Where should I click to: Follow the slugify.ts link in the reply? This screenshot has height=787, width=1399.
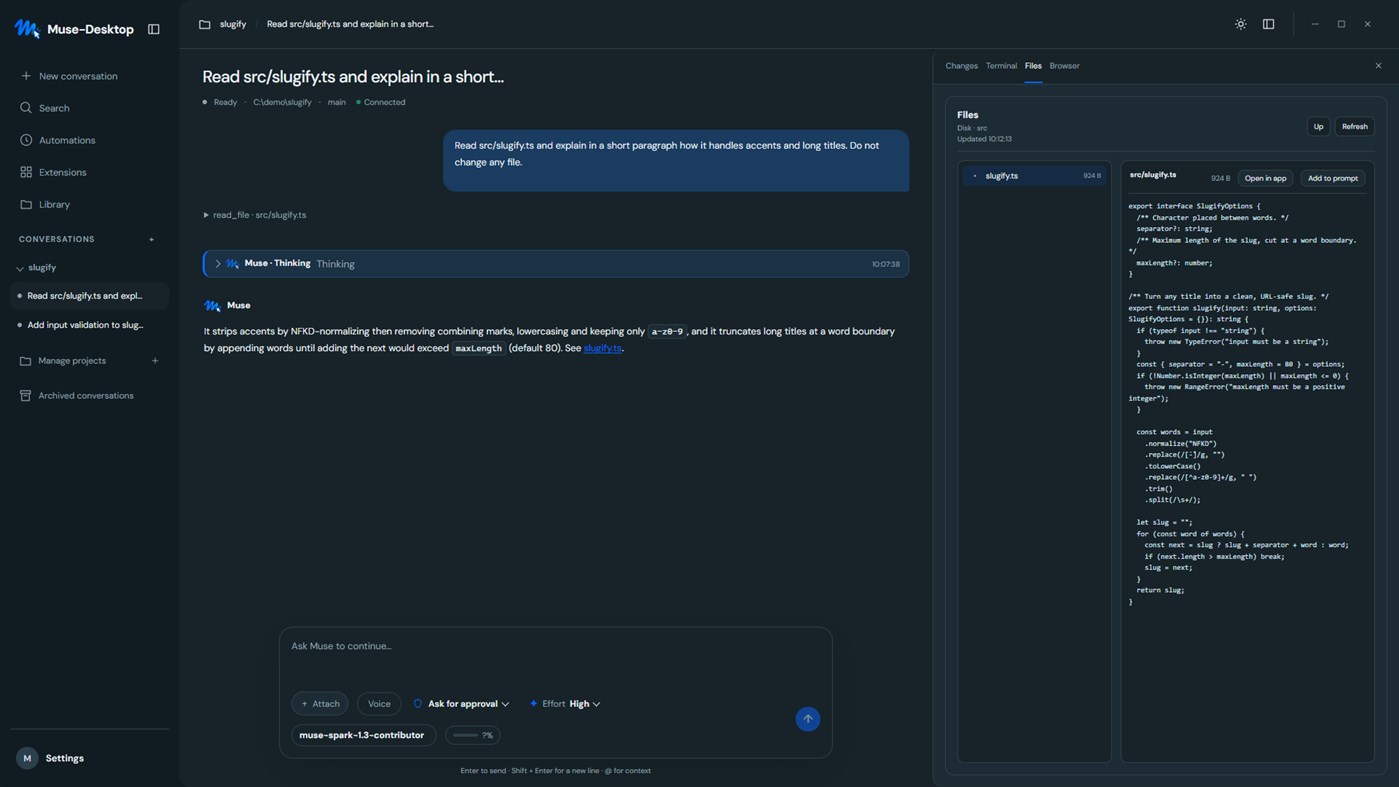603,348
